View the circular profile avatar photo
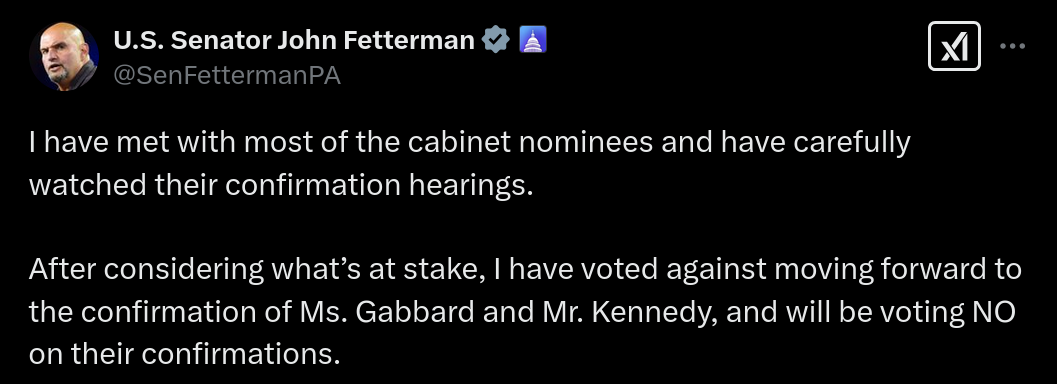 pos(64,56)
